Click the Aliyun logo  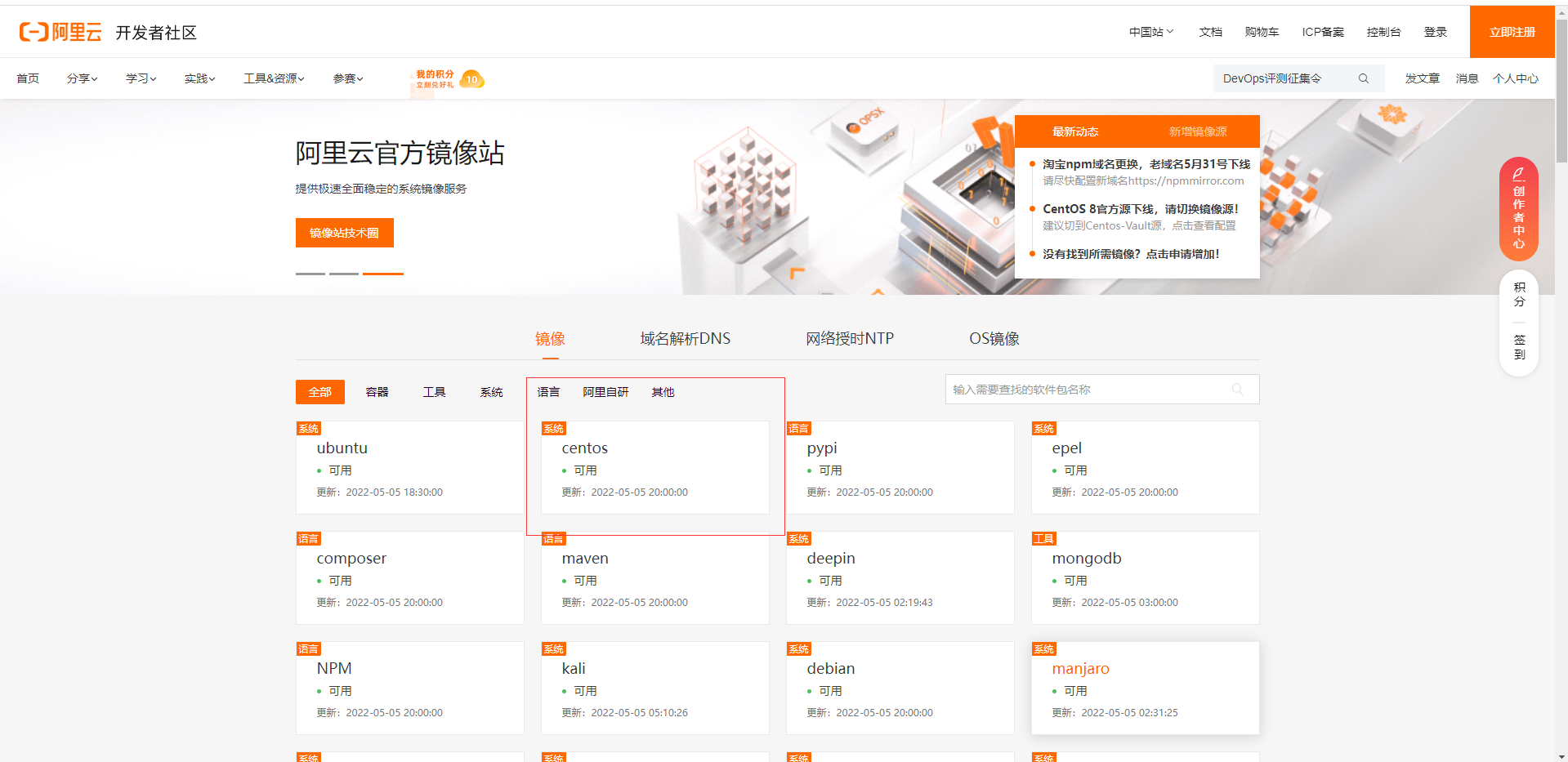(x=60, y=32)
